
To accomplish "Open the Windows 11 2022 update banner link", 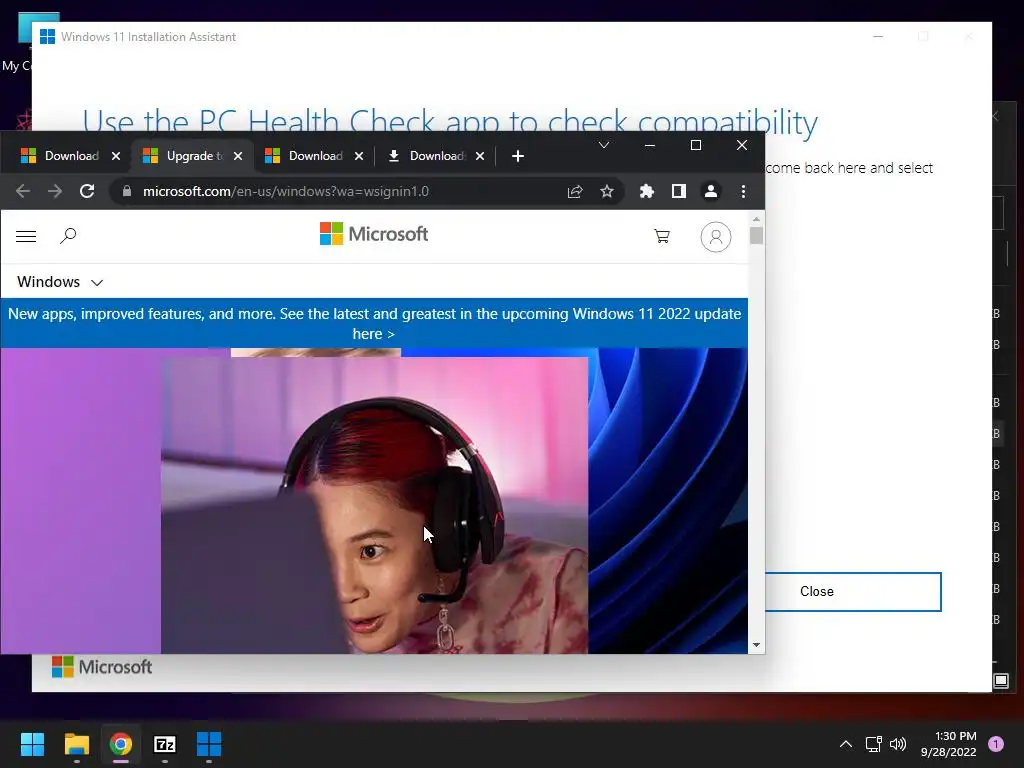I will 374,324.
